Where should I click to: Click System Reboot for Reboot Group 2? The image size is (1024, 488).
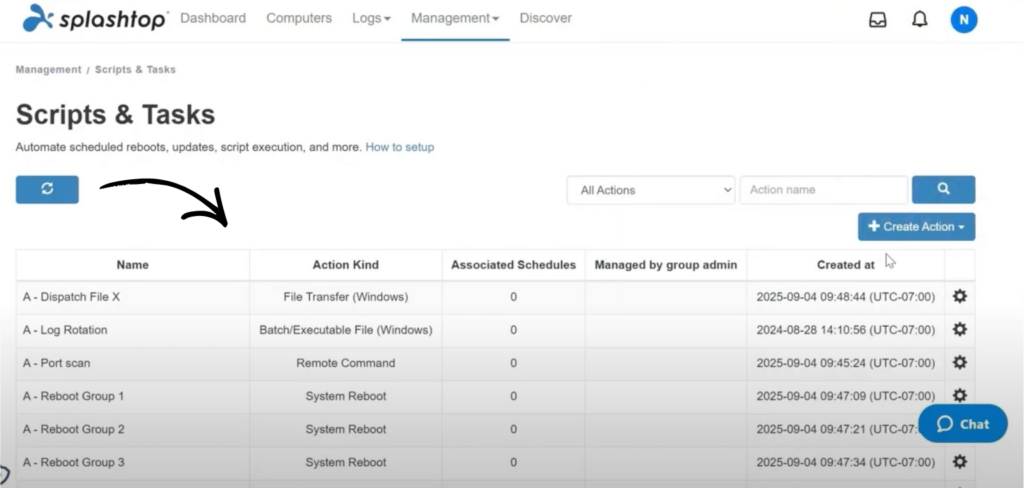point(345,429)
